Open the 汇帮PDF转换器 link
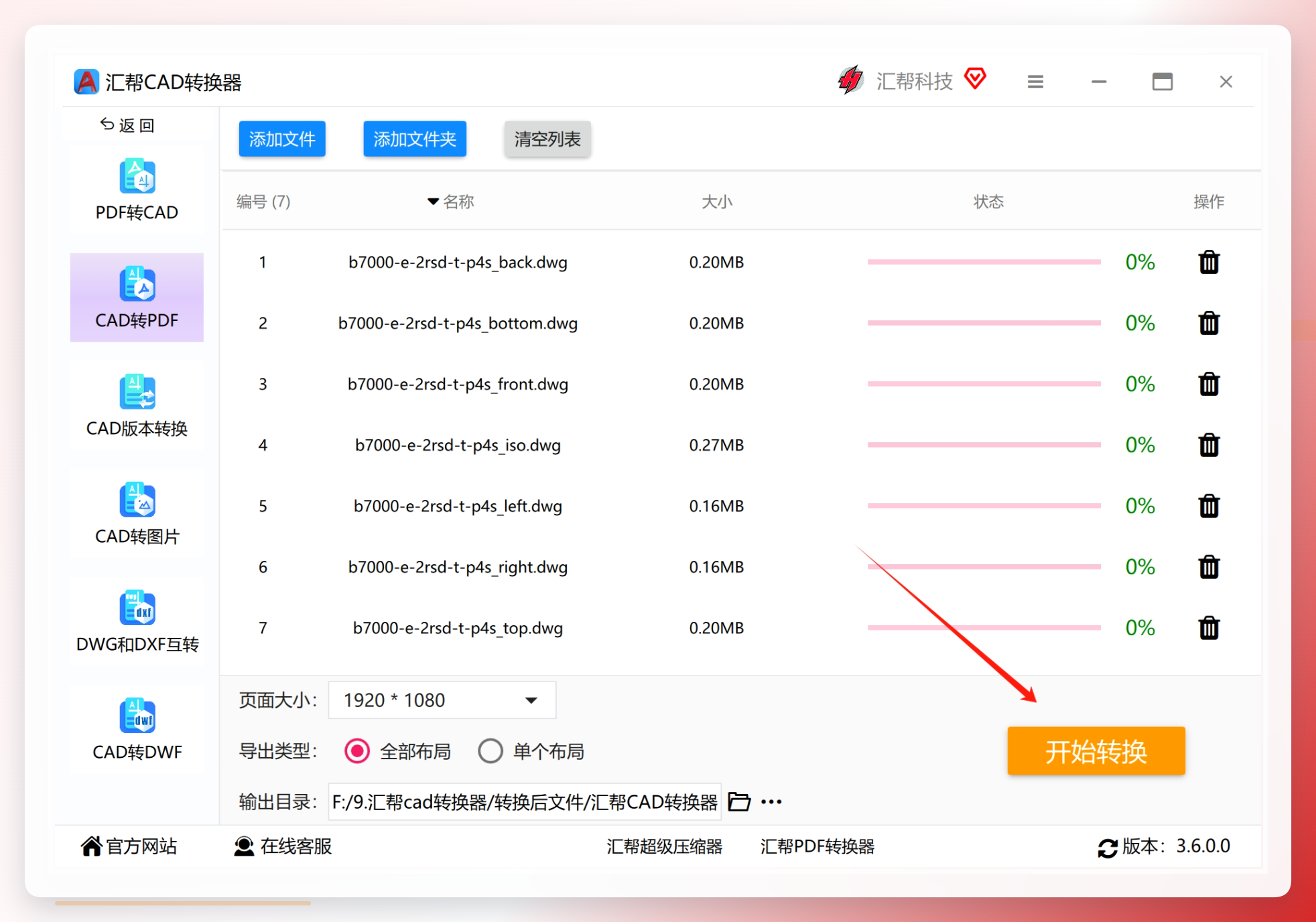This screenshot has height=922, width=1316. (x=817, y=847)
